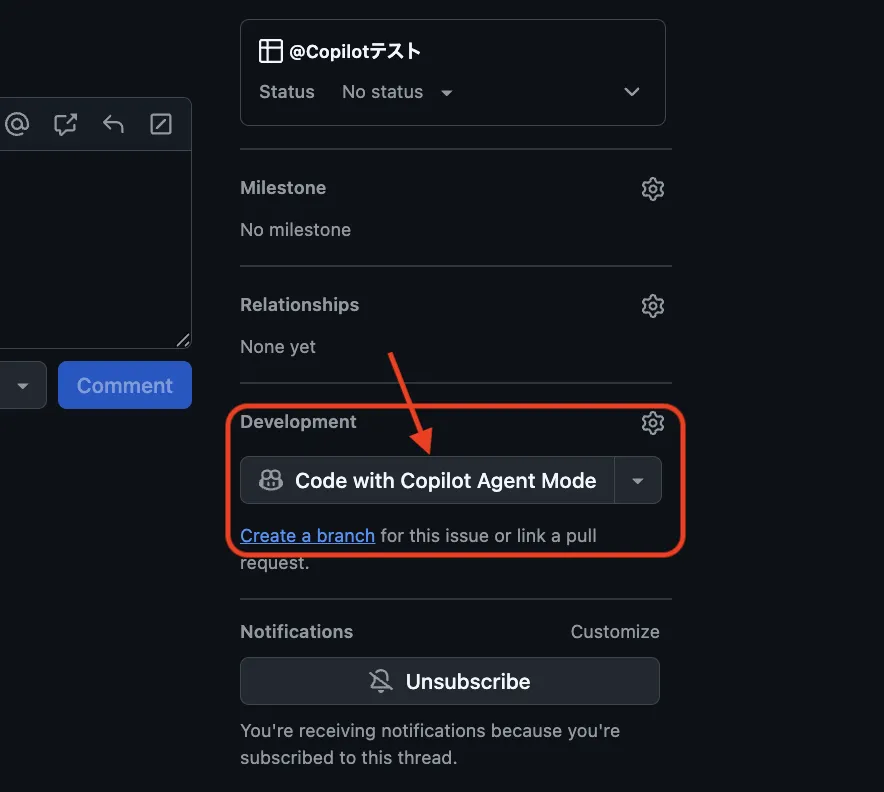Click the Create a branch link

click(307, 535)
